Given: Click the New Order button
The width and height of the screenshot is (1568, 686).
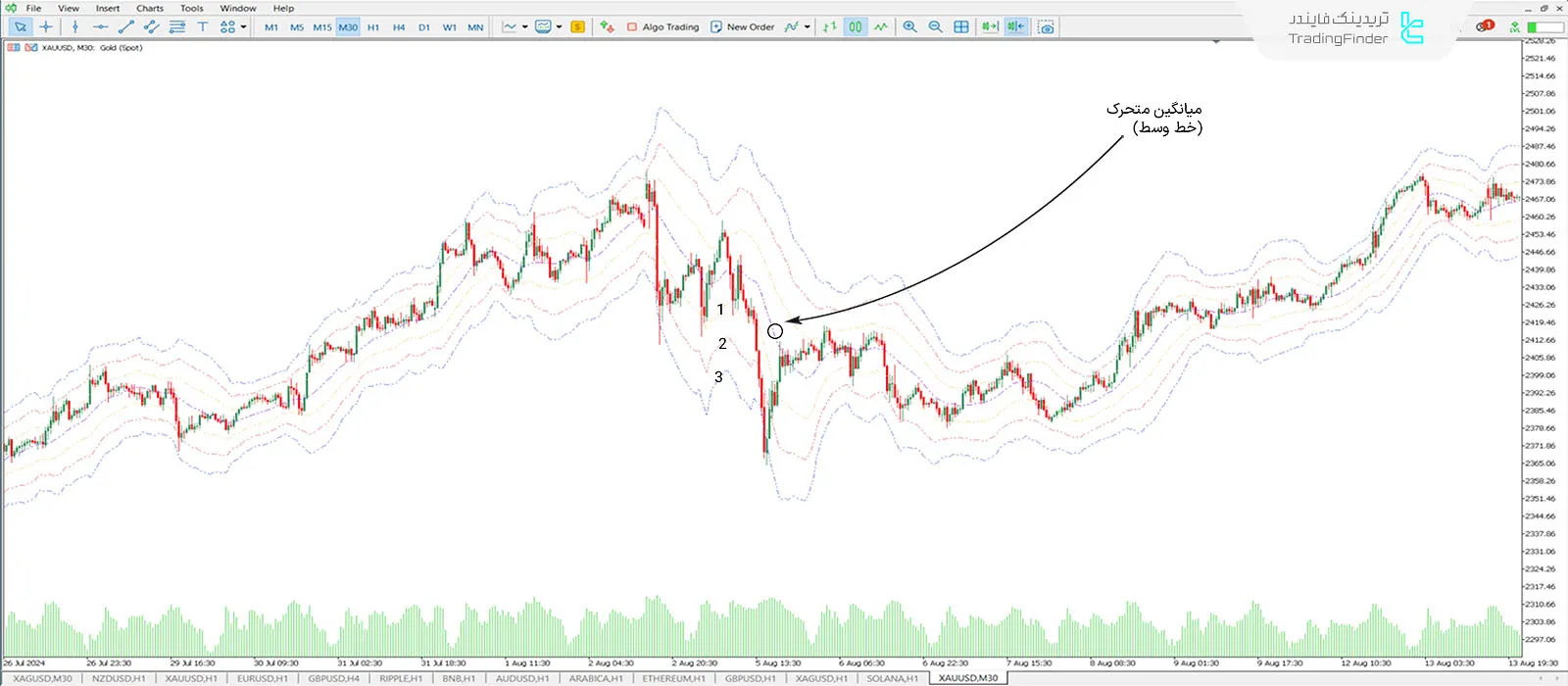Looking at the screenshot, I should [742, 26].
